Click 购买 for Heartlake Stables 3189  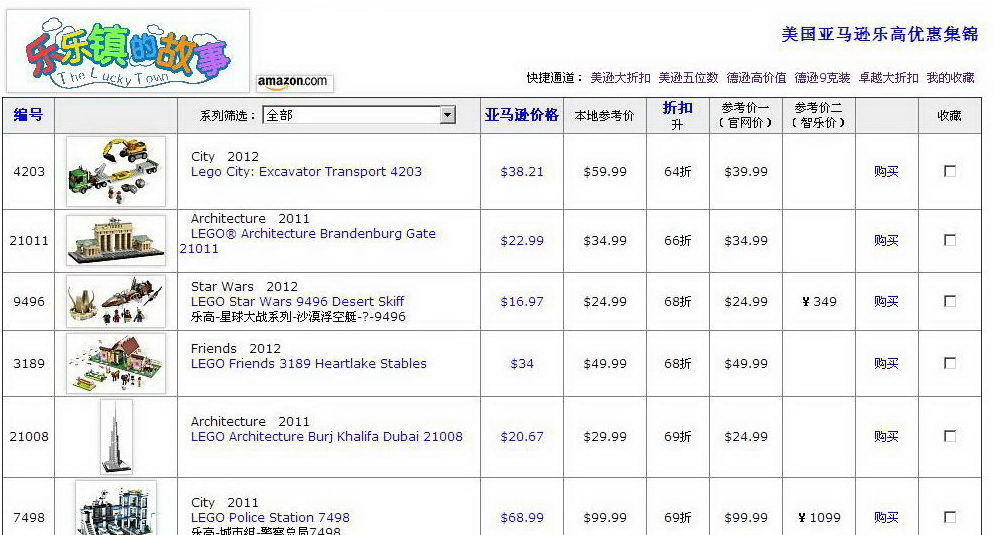point(886,363)
